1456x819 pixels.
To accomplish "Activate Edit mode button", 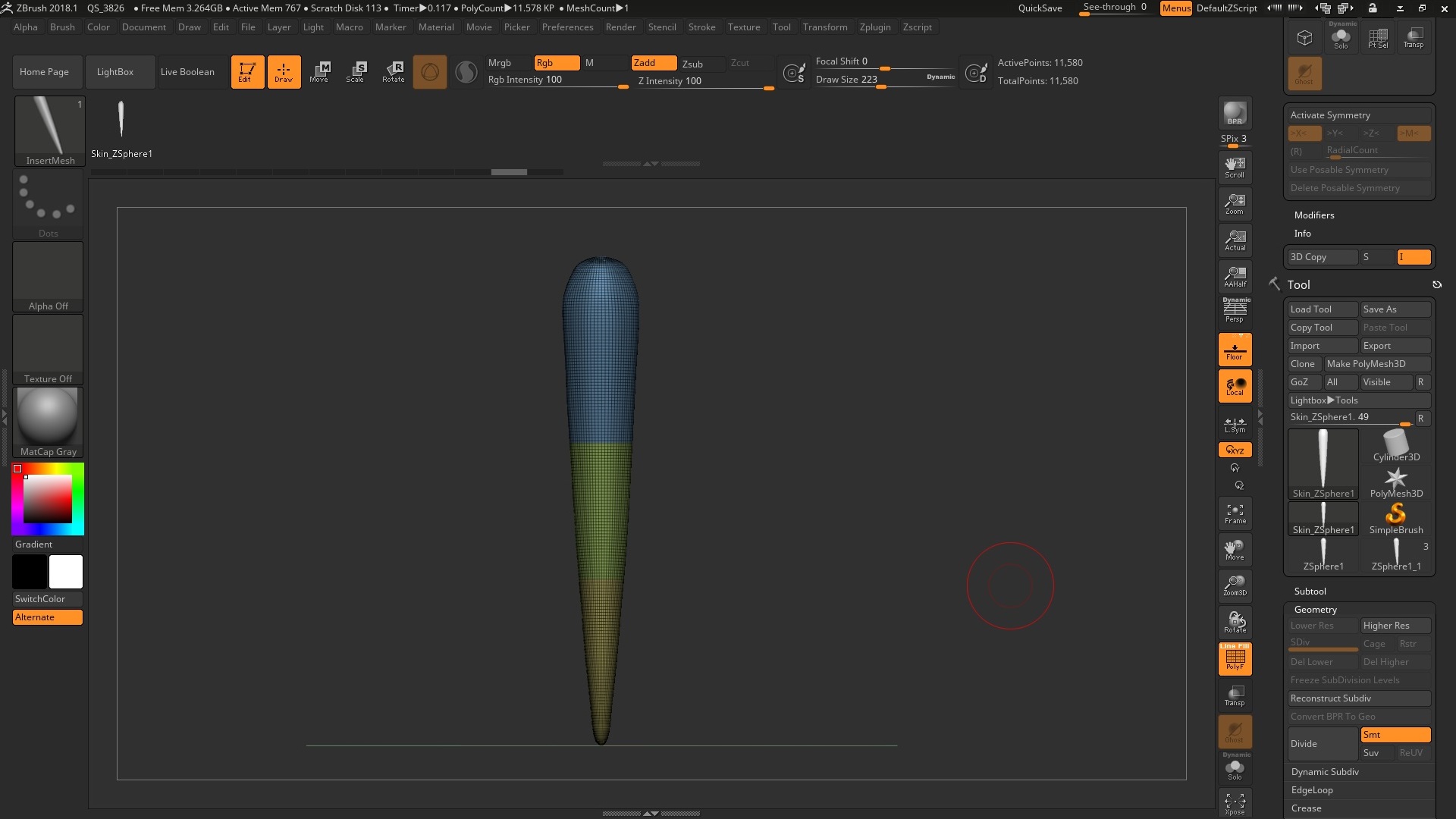I will click(247, 72).
